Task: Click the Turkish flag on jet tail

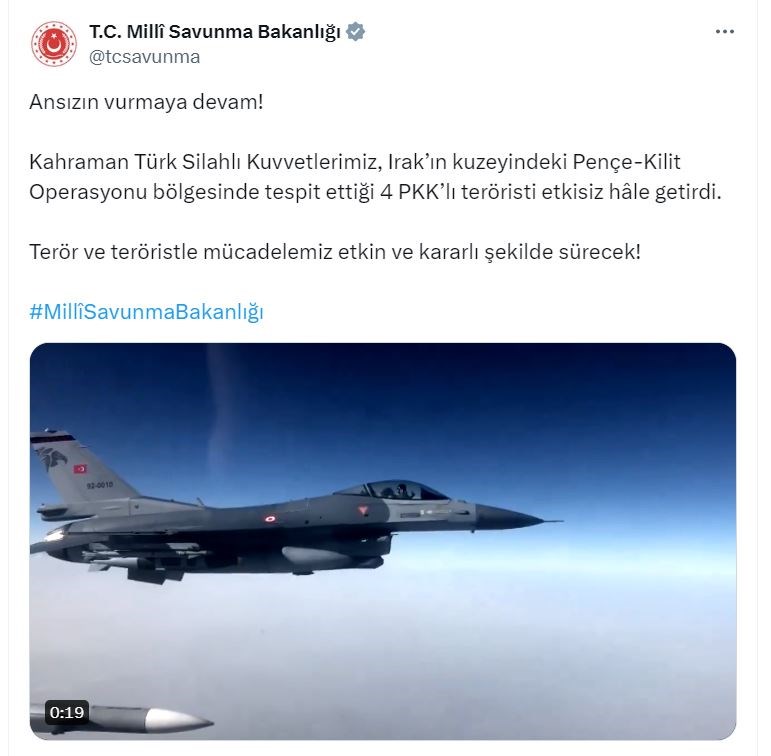Action: point(80,468)
